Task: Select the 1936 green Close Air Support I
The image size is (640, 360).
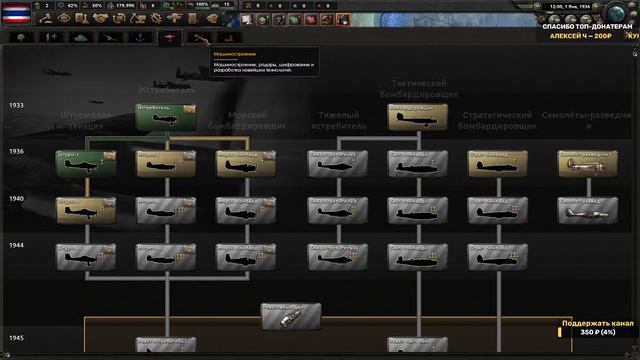Action: [x=86, y=164]
